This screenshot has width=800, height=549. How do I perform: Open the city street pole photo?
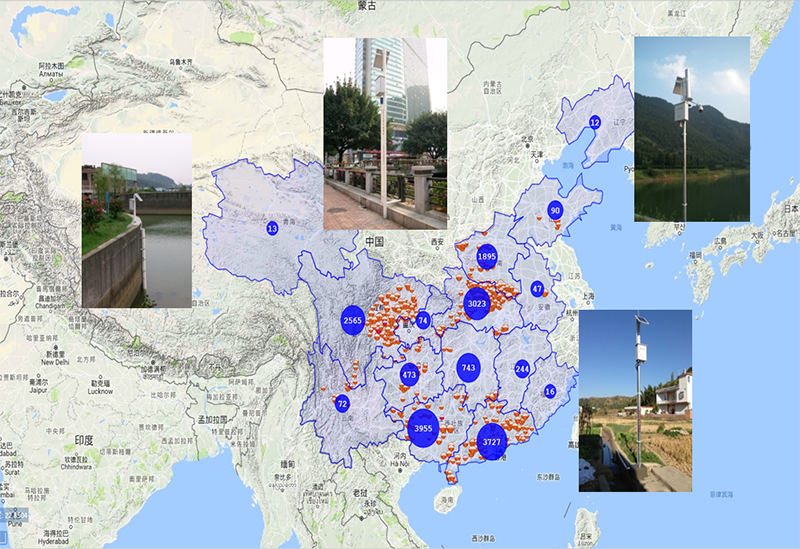[385, 133]
